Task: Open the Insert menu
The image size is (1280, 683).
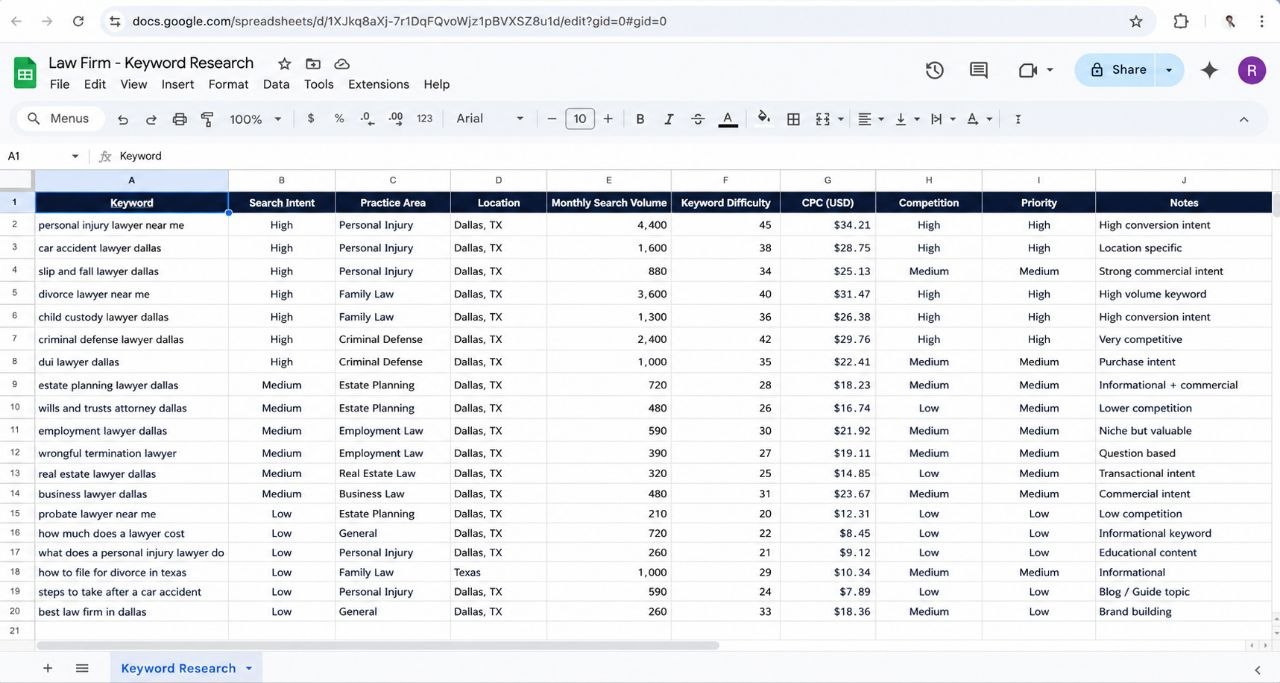Action: pos(178,84)
